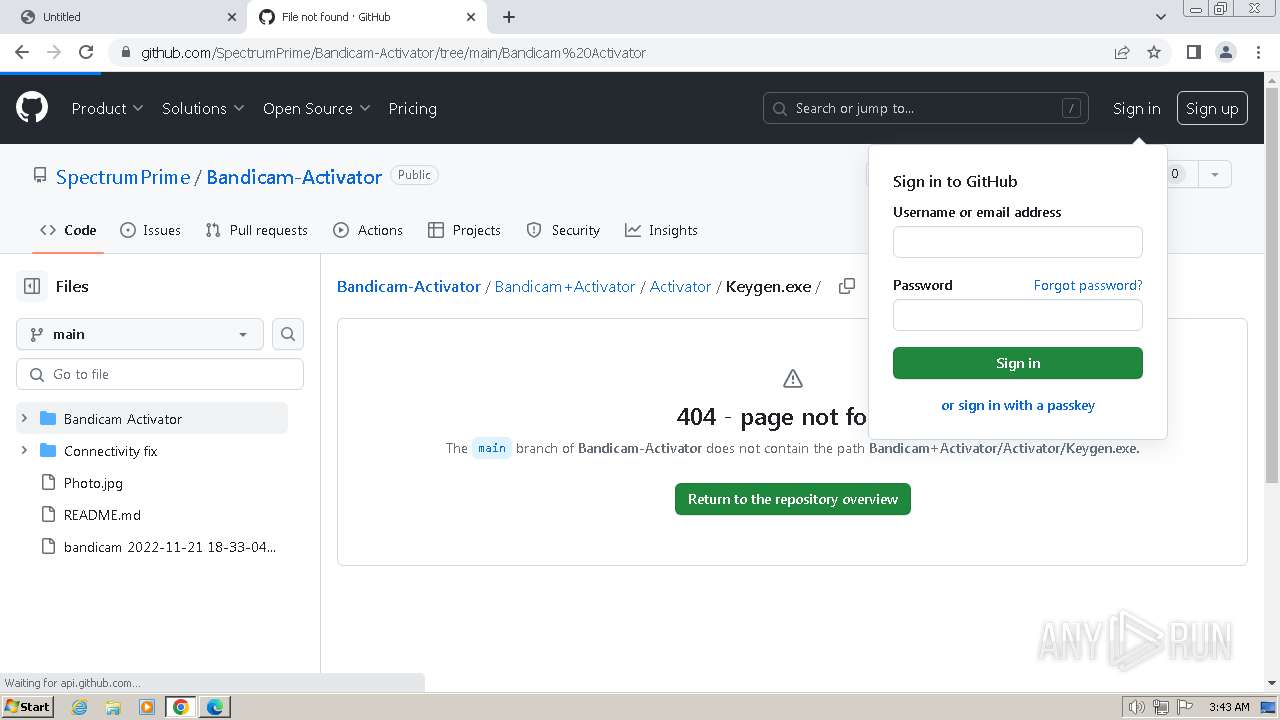Click the green Sign in button
This screenshot has height=720, width=1280.
1018,363
